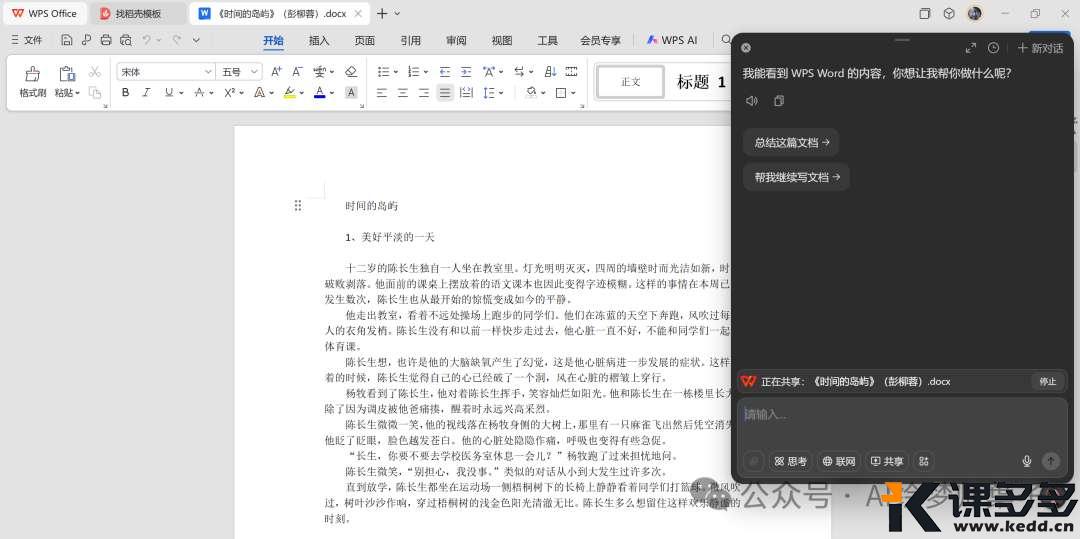
Task: Toggle the 共享 sharing option
Action: [886, 461]
